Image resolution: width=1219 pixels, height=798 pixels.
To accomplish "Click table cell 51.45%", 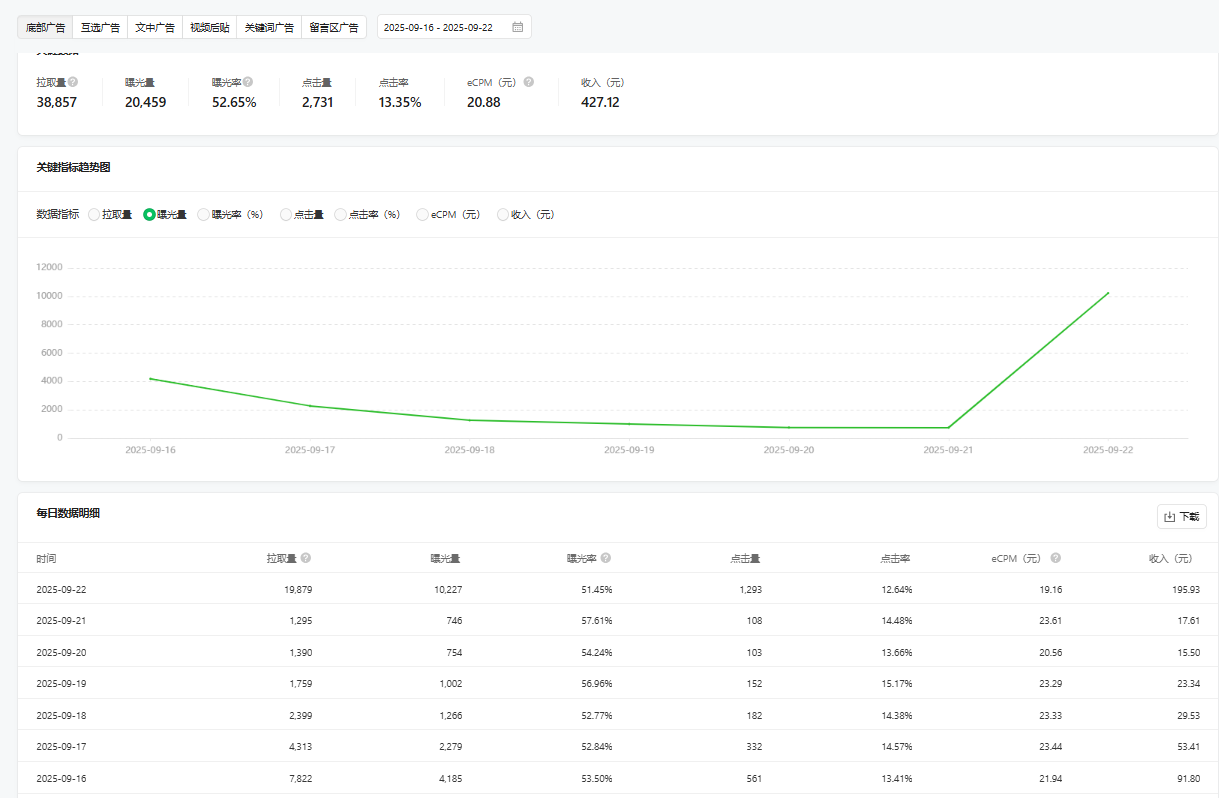I will pyautogui.click(x=597, y=590).
